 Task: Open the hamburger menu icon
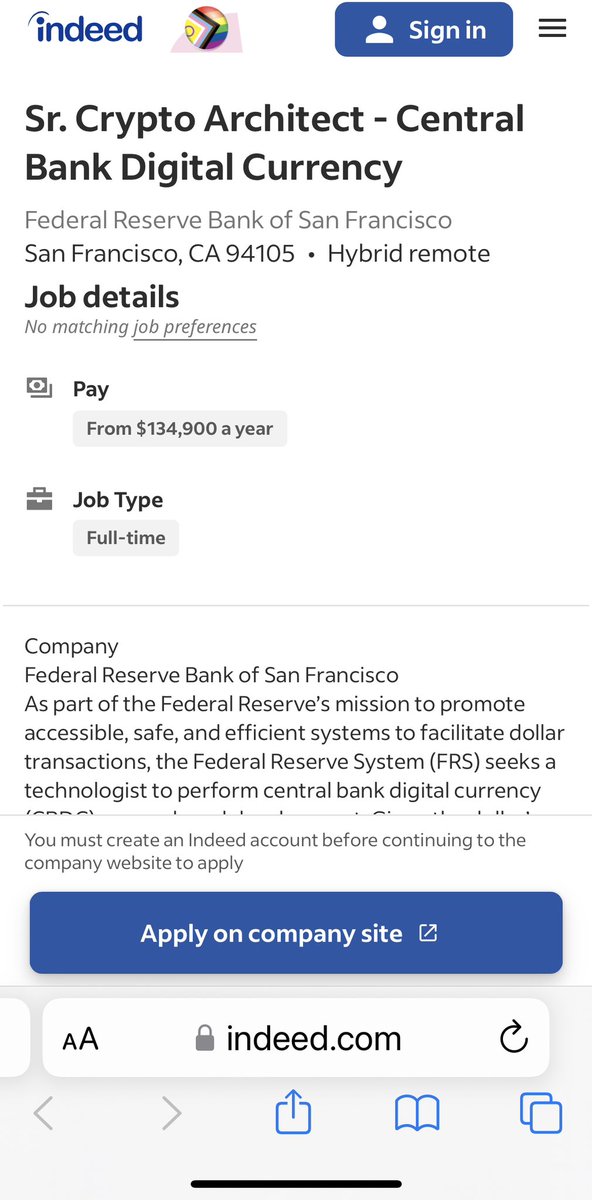coord(552,29)
